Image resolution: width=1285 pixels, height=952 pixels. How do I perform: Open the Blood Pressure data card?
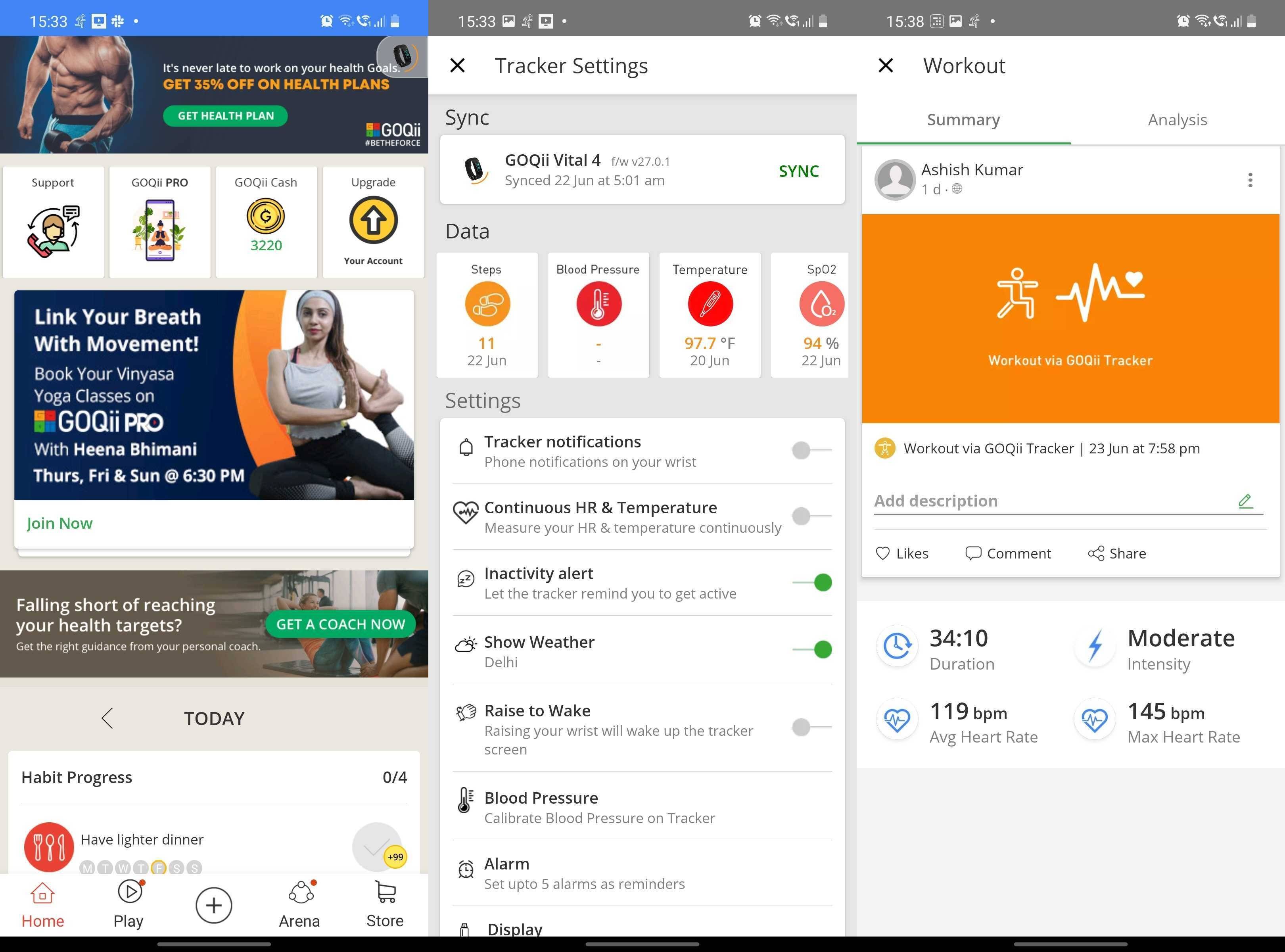click(598, 315)
